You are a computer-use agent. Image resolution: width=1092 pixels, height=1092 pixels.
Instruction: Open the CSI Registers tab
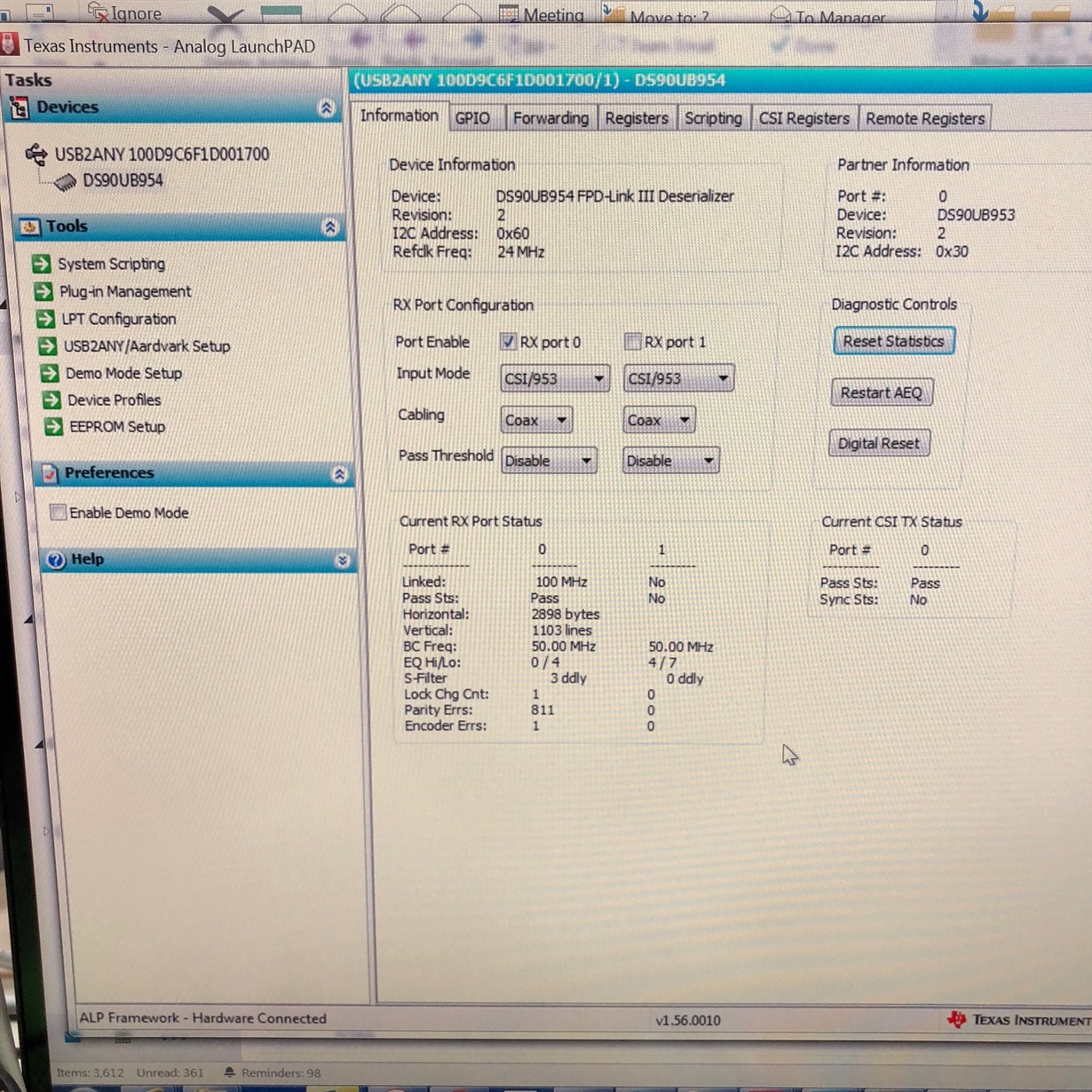803,118
